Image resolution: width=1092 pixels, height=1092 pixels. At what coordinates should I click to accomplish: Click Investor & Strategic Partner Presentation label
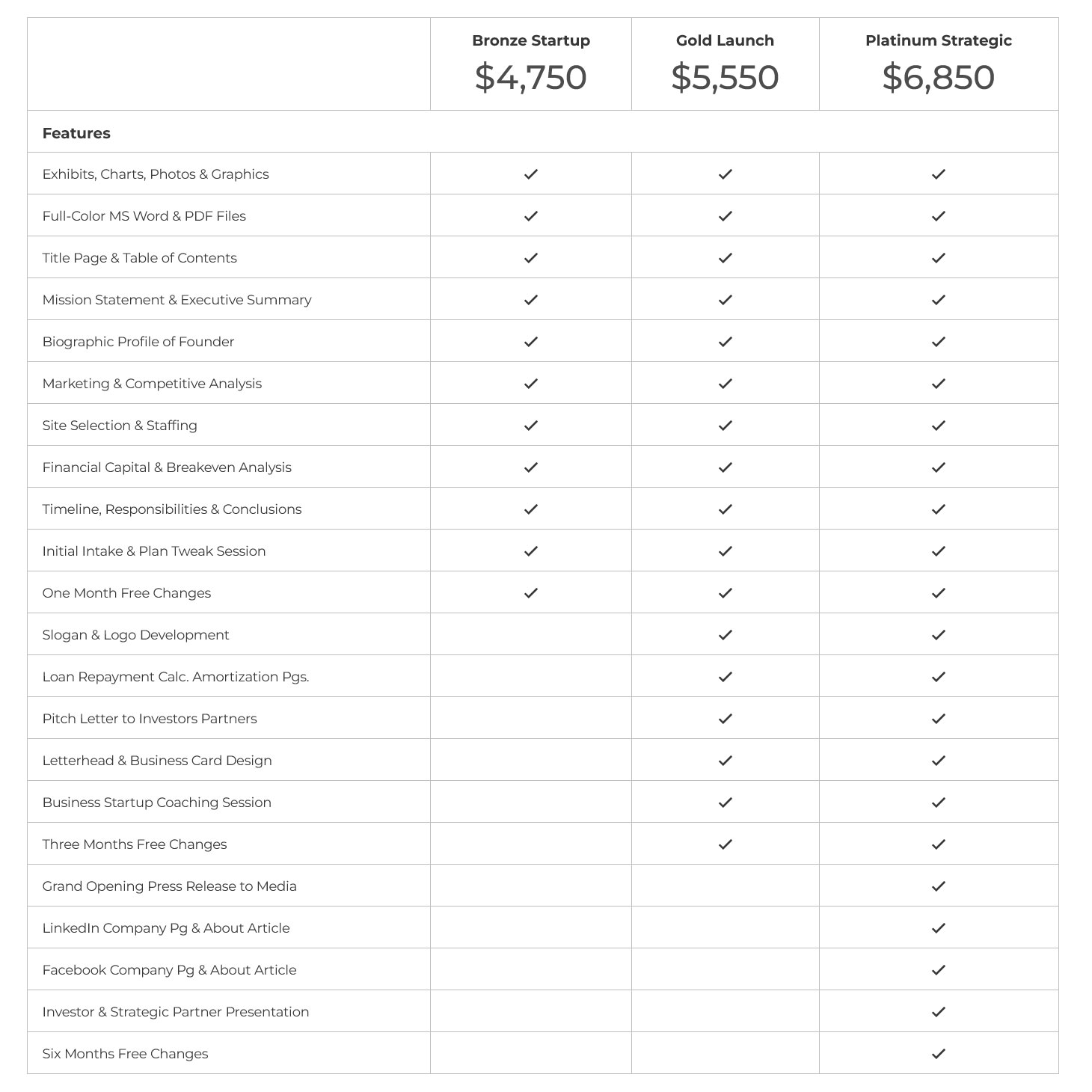tap(176, 1012)
